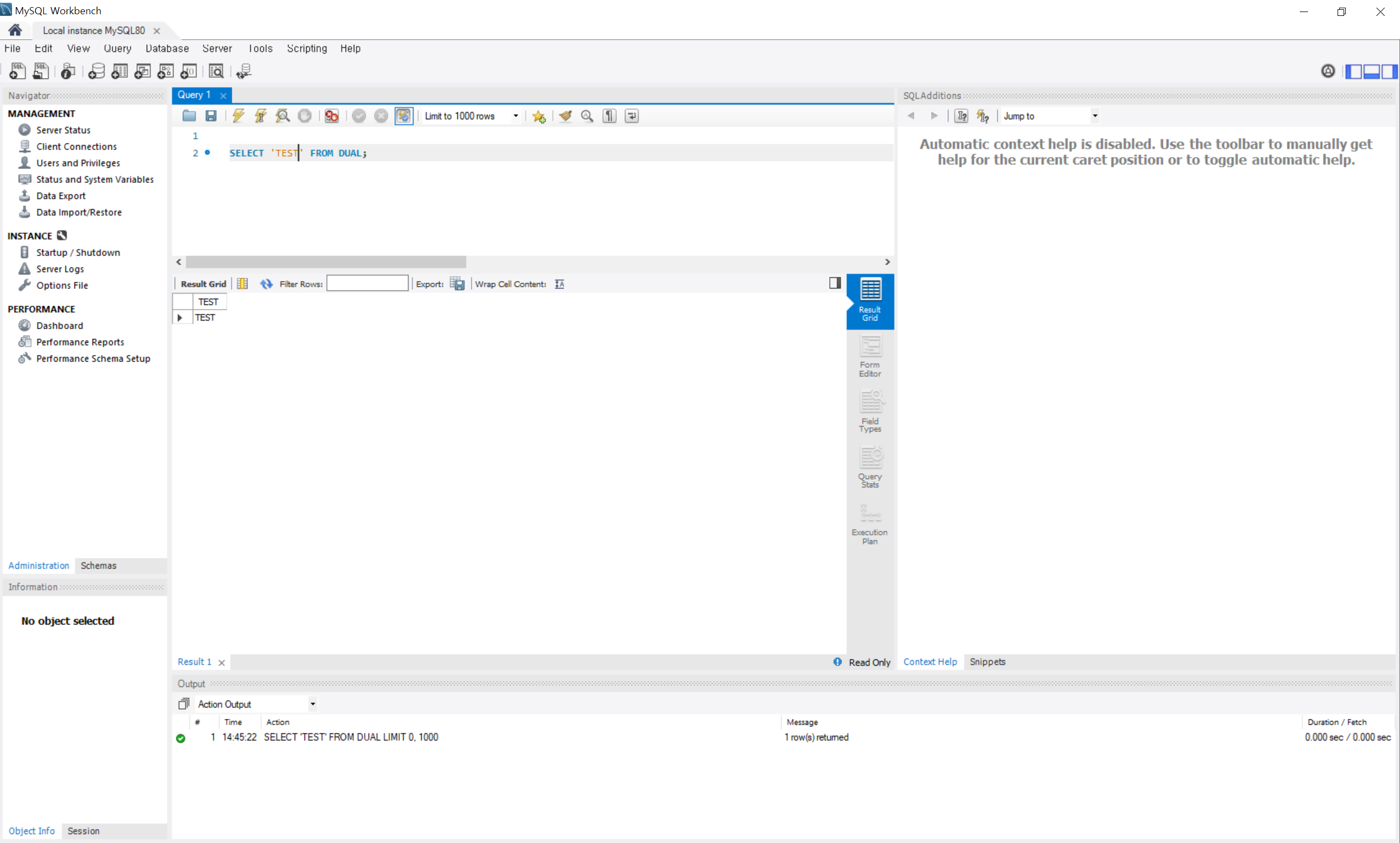
Task: Open the Server menu
Action: point(217,48)
